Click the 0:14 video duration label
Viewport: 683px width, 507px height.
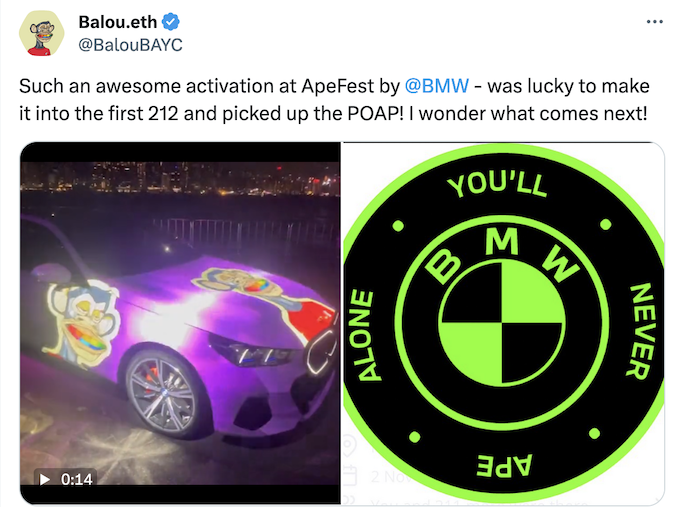tap(77, 479)
